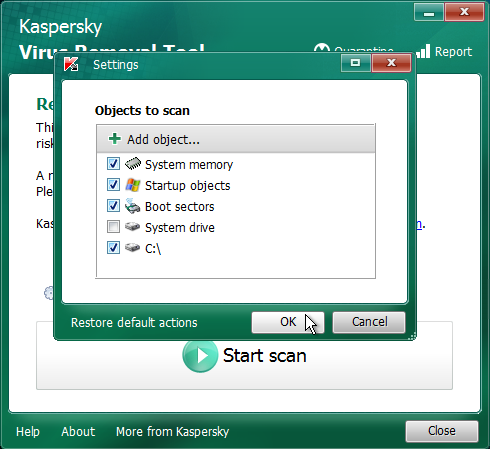Image resolution: width=490 pixels, height=449 pixels.
Task: Click the green plus Add object icon
Action: click(x=115, y=139)
